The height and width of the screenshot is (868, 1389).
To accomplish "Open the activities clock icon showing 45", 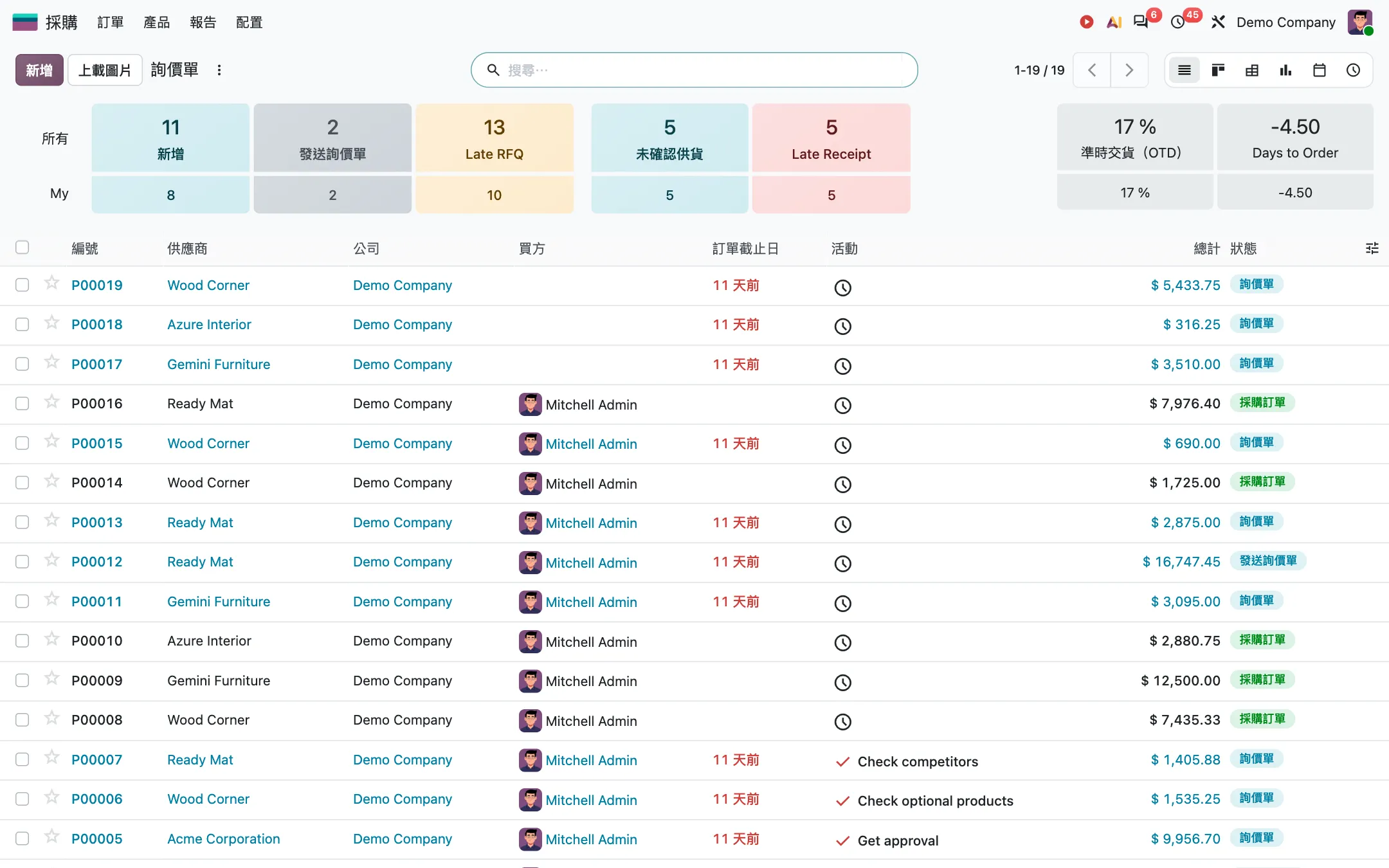I will [1178, 22].
